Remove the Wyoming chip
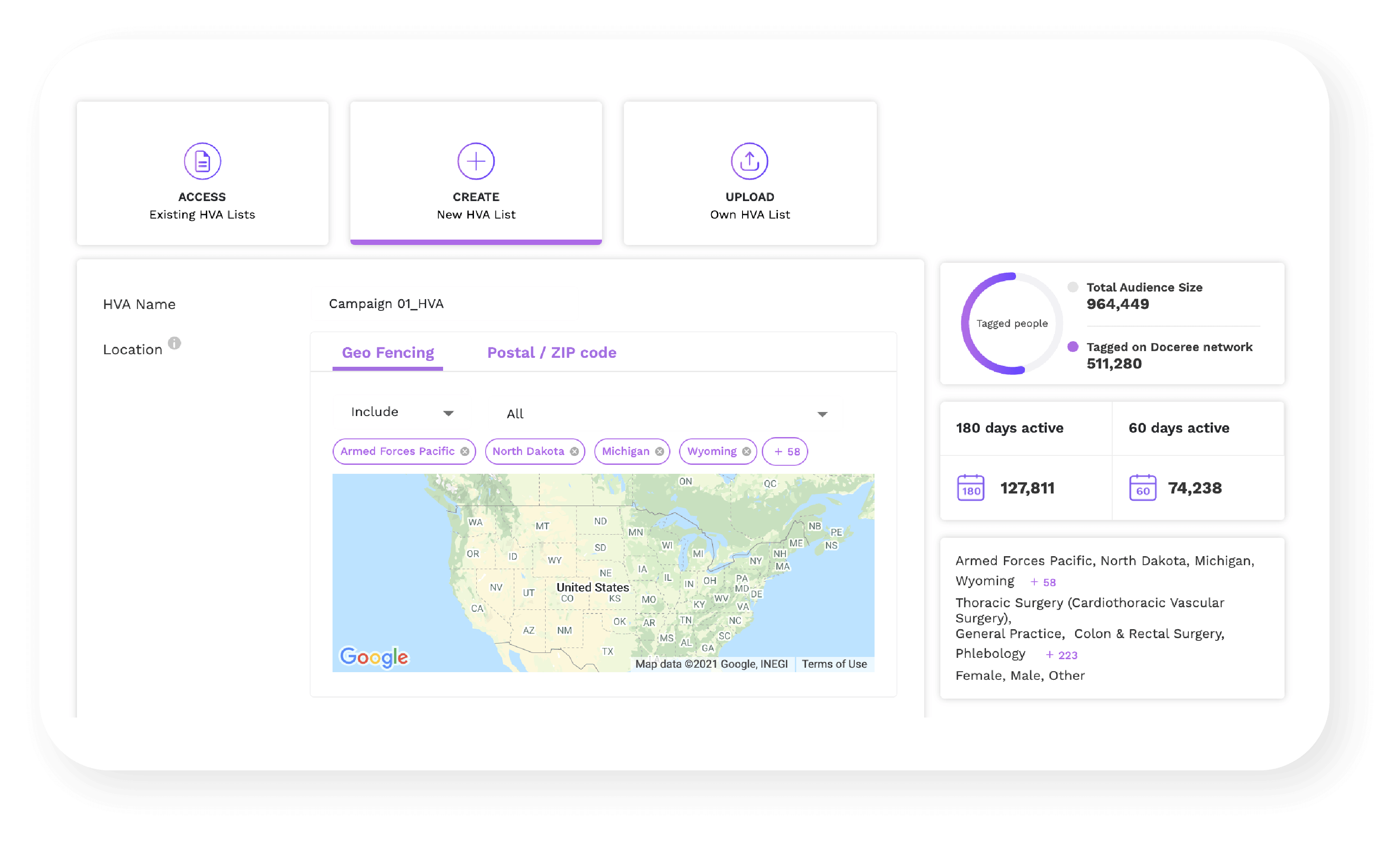The width and height of the screenshot is (1400, 841). pos(747,452)
